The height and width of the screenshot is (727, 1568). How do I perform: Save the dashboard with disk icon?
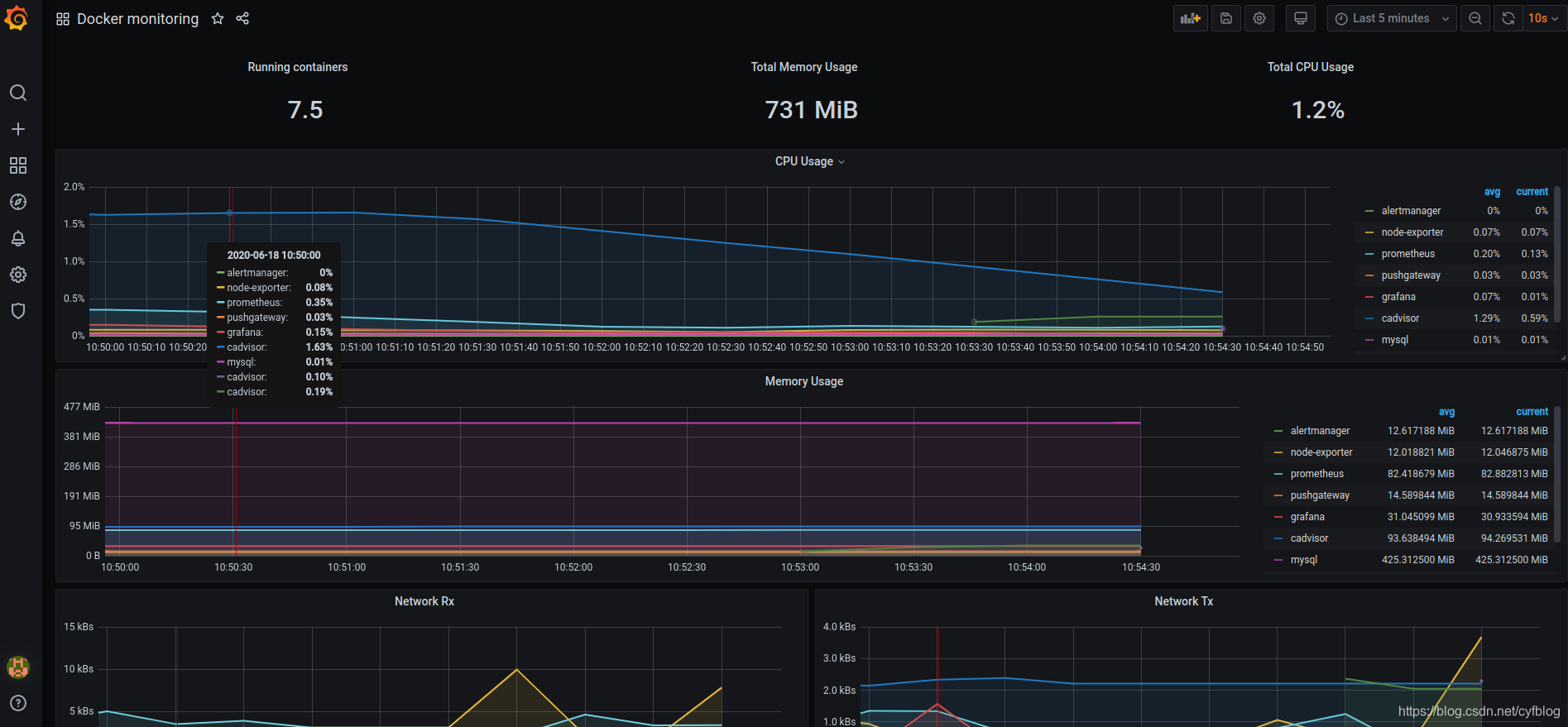pyautogui.click(x=1226, y=18)
